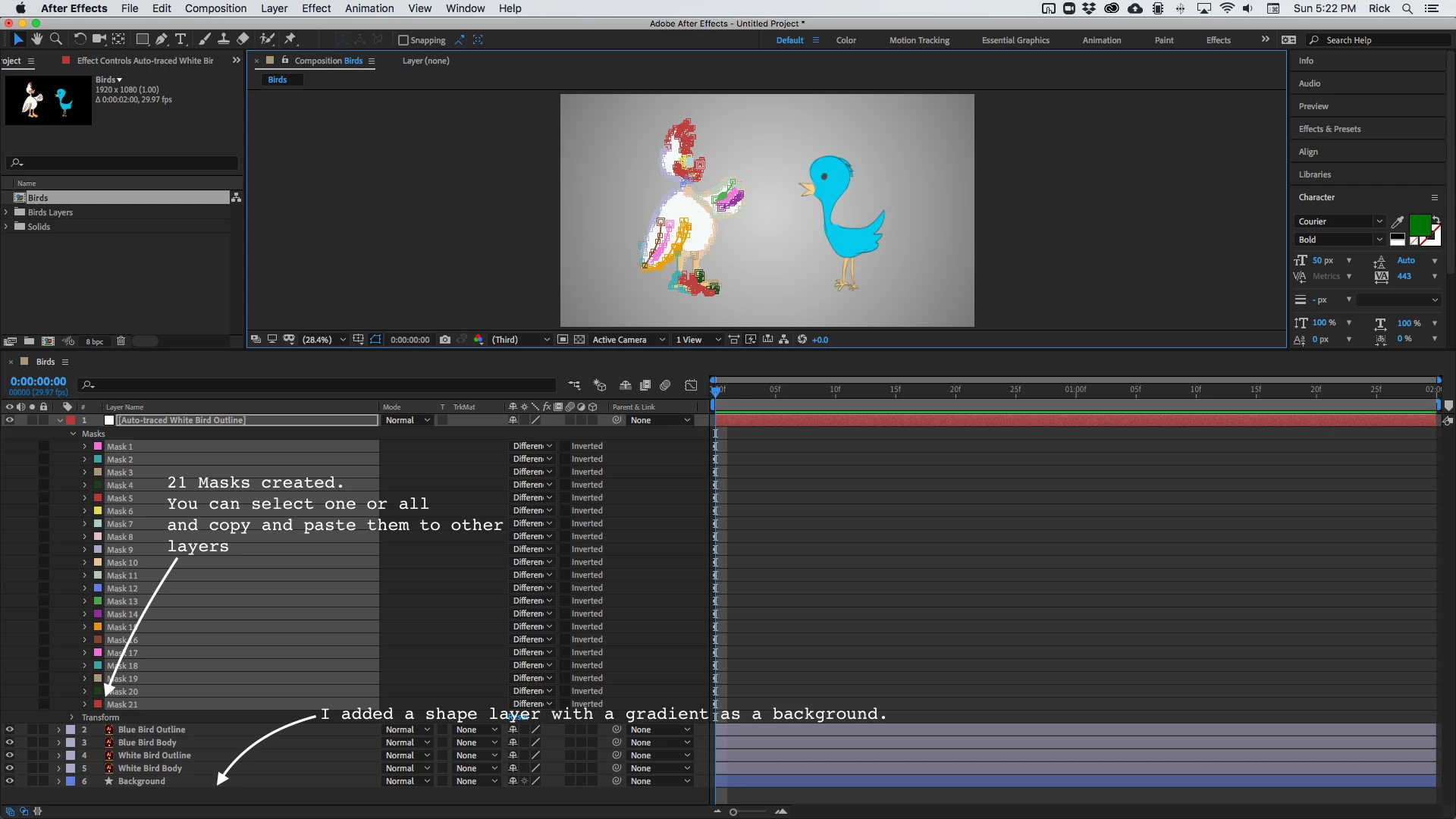1456x819 pixels.
Task: Enable the Snapping checkbox
Action: 403,40
